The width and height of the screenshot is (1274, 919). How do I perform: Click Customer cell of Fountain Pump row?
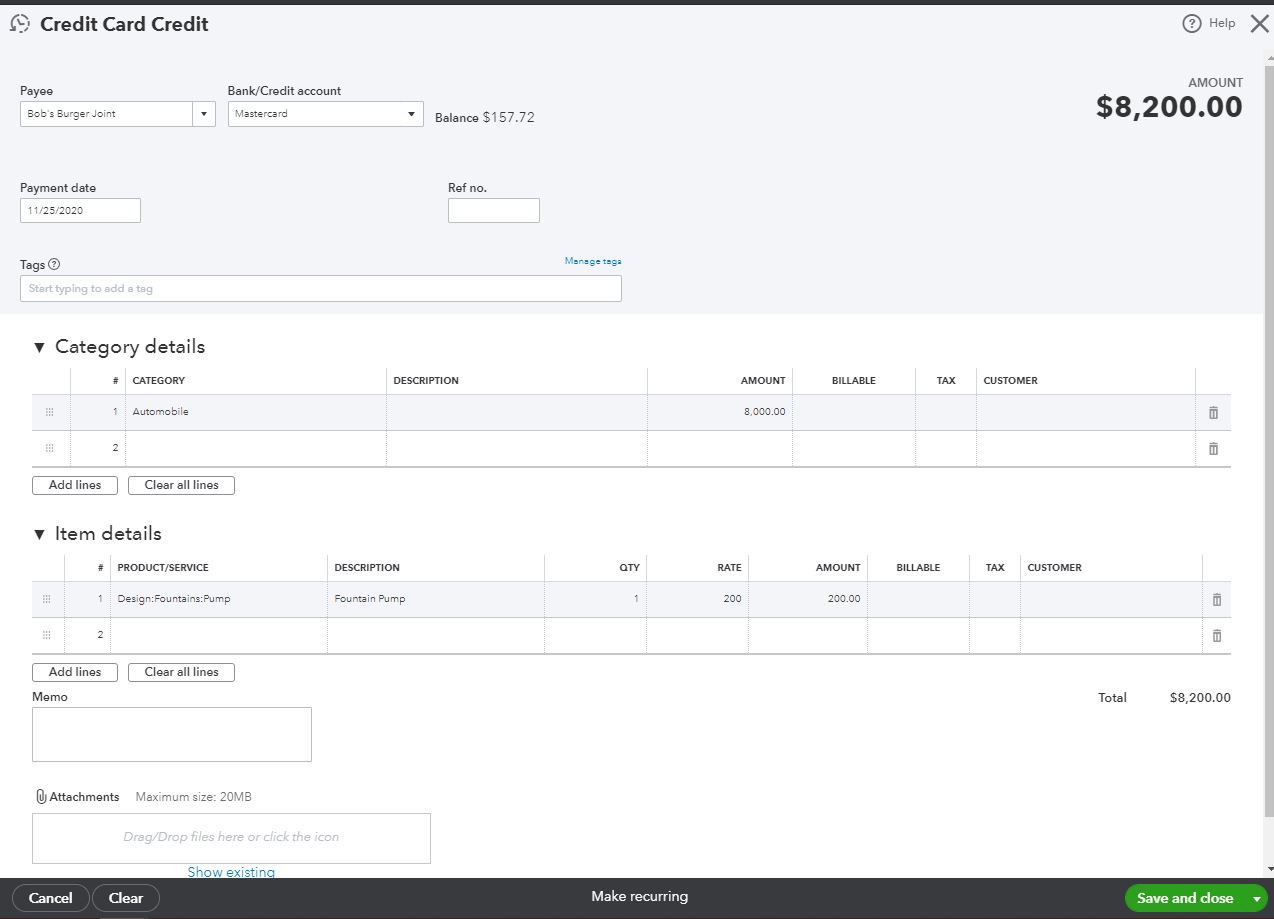pos(1111,599)
